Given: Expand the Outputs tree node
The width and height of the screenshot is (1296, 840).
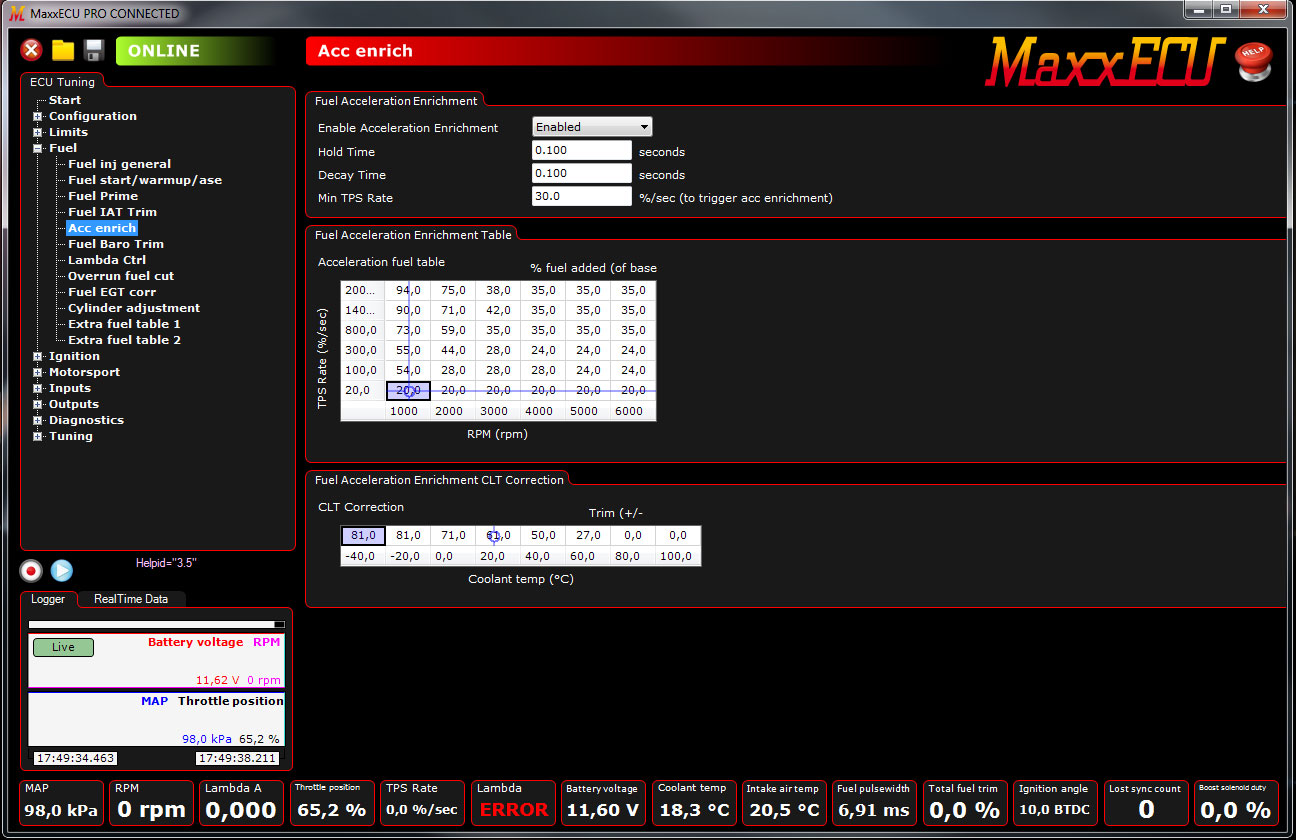Looking at the screenshot, I should click(38, 404).
